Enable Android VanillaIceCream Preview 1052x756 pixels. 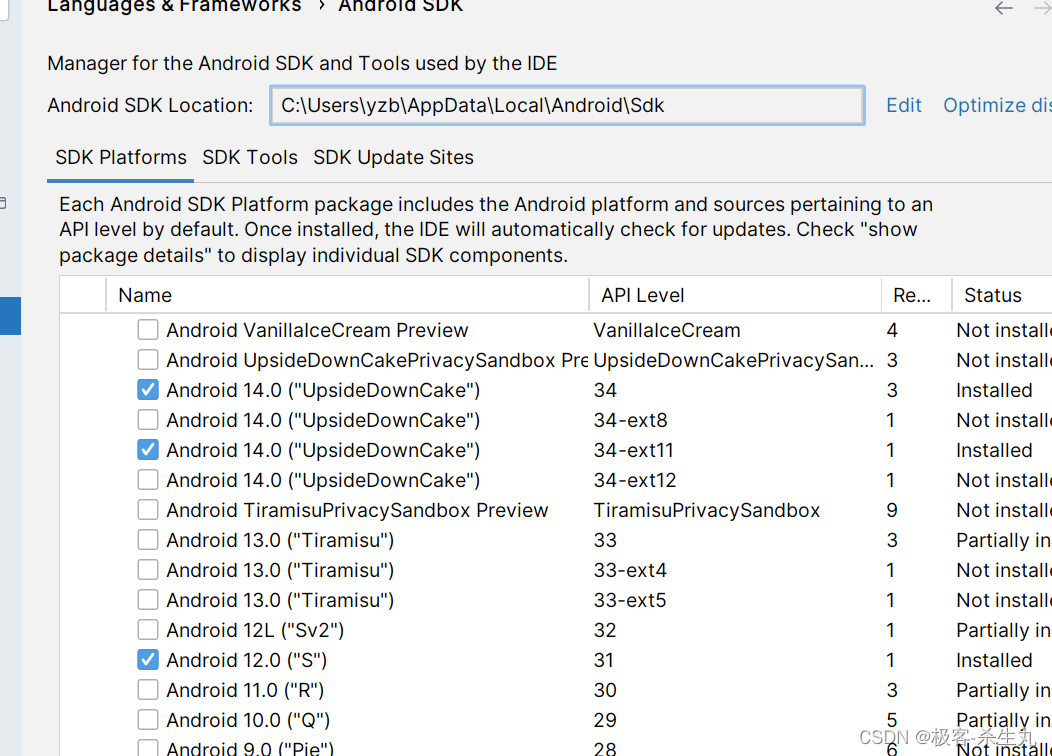tap(147, 329)
